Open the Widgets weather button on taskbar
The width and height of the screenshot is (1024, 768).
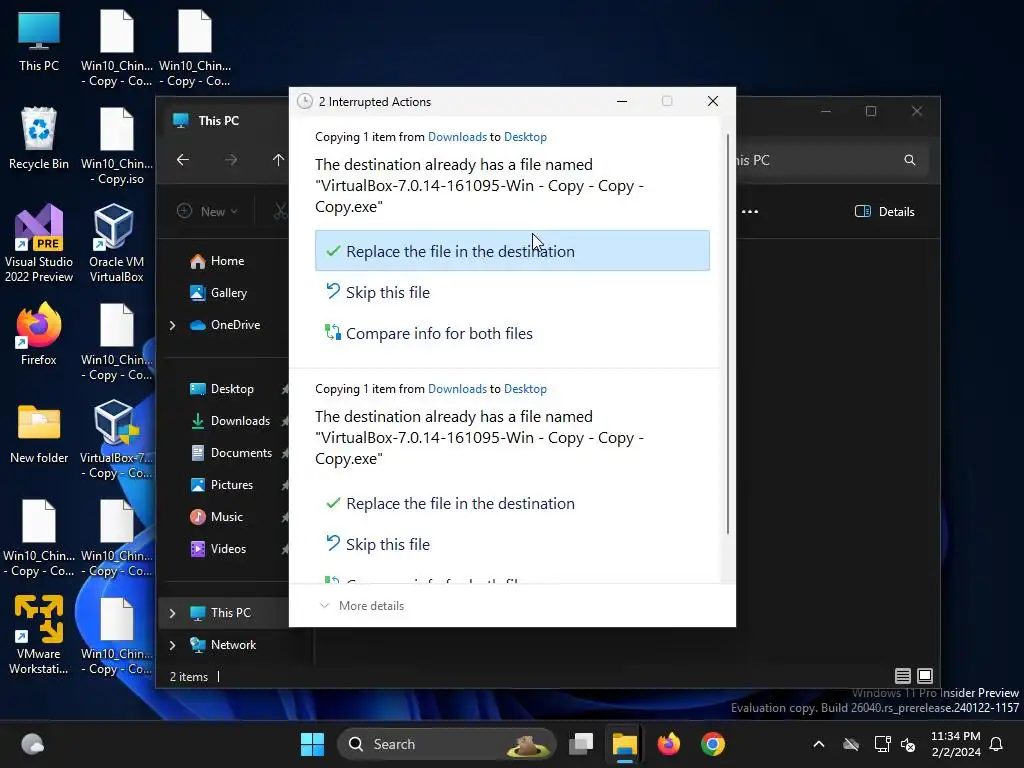(32, 744)
